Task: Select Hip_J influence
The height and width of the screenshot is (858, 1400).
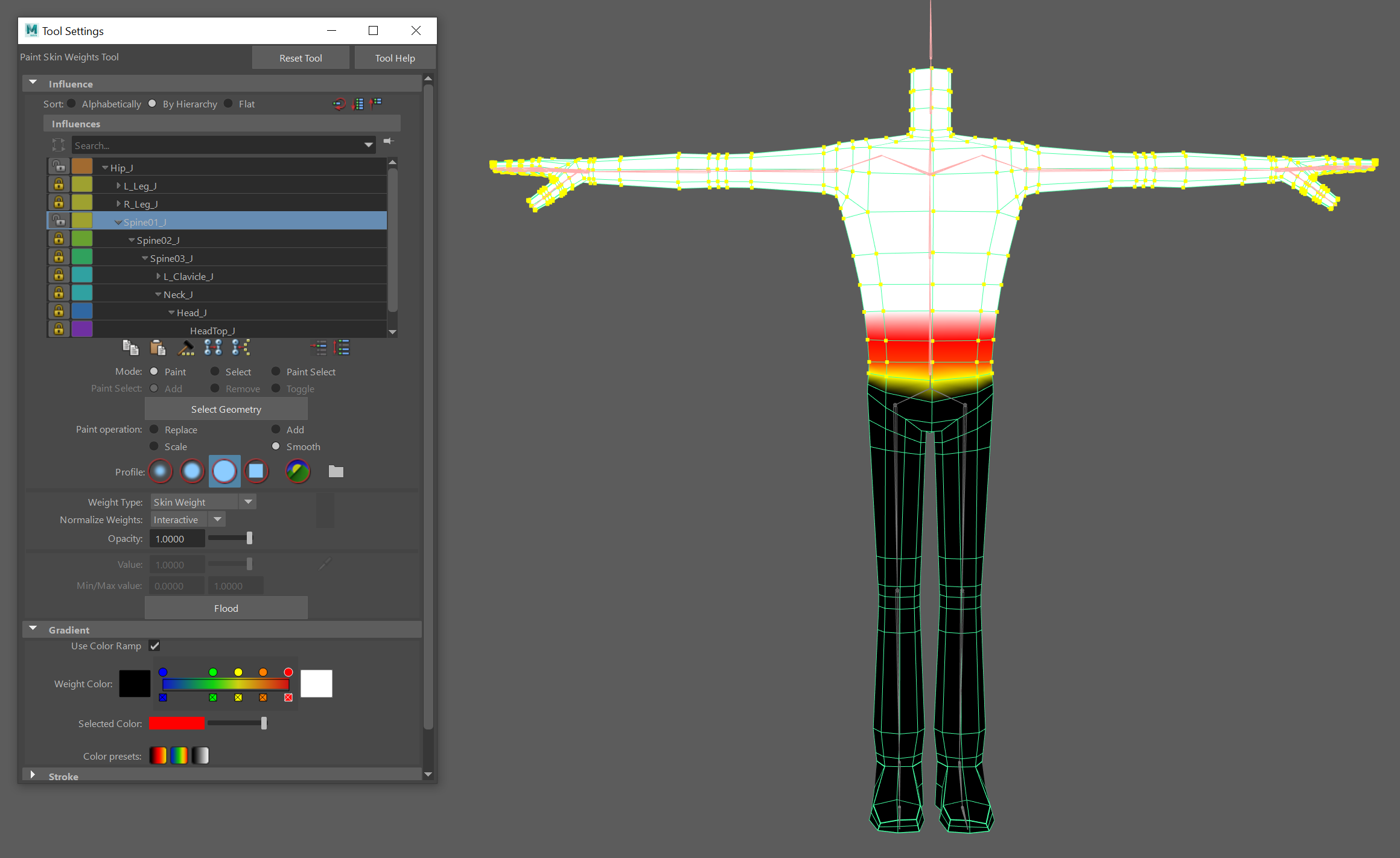Action: (x=121, y=168)
